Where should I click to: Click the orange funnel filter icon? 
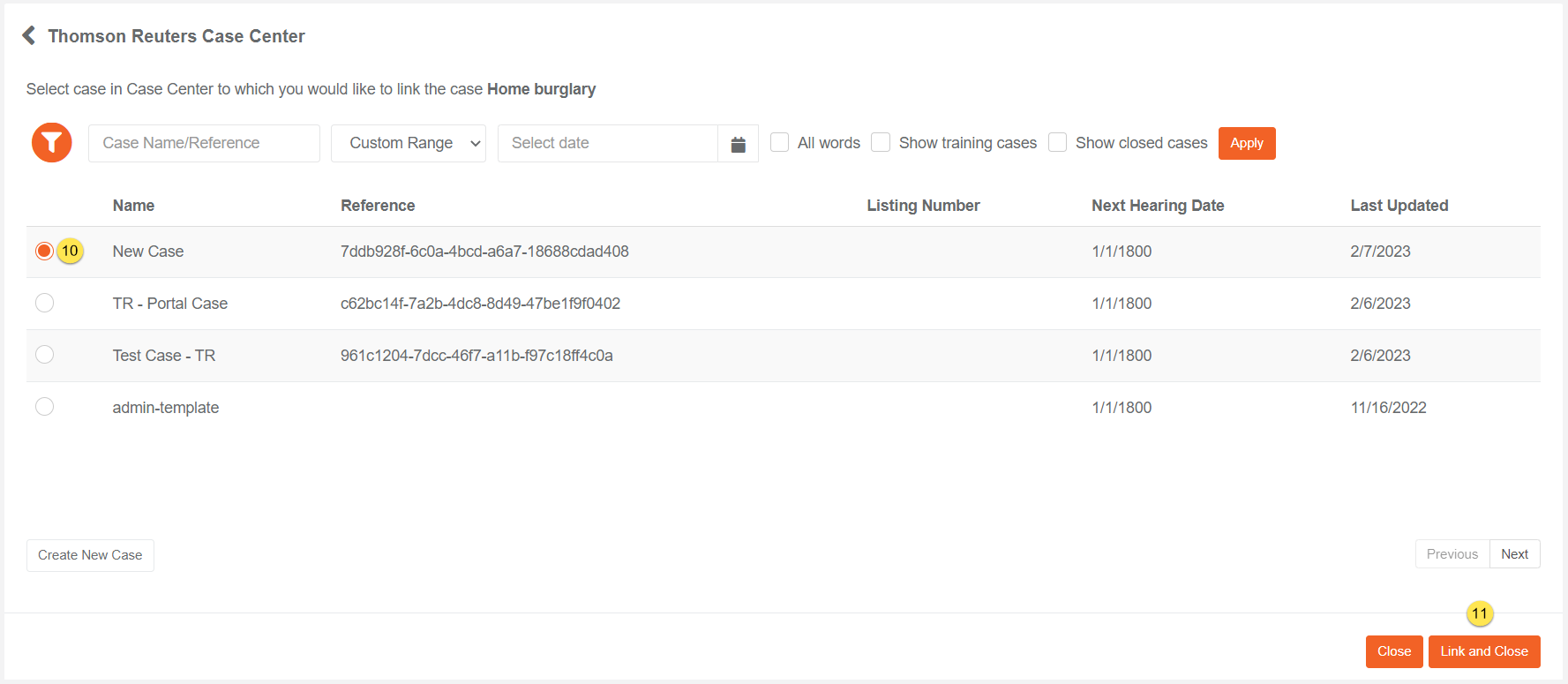(52, 143)
